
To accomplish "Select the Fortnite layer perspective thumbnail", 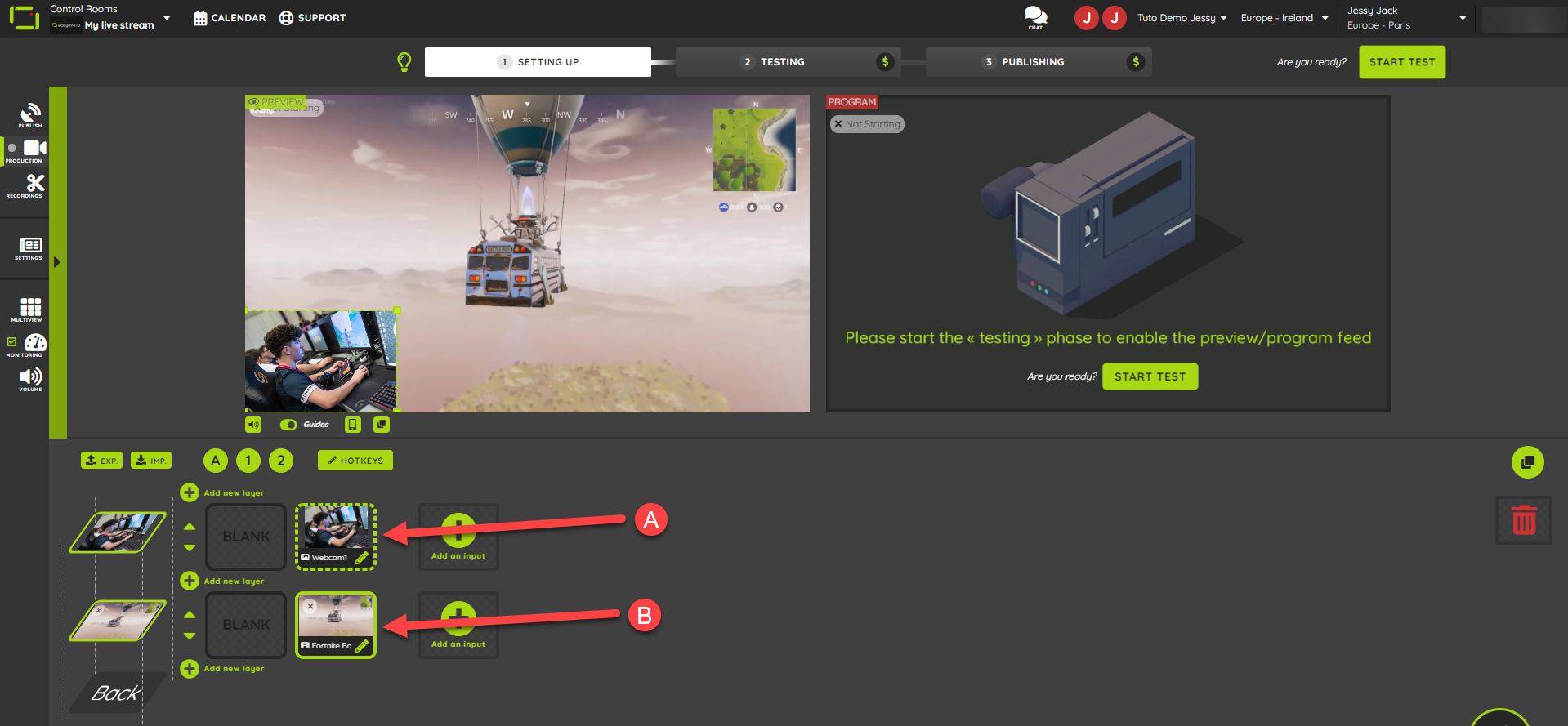I will point(118,621).
